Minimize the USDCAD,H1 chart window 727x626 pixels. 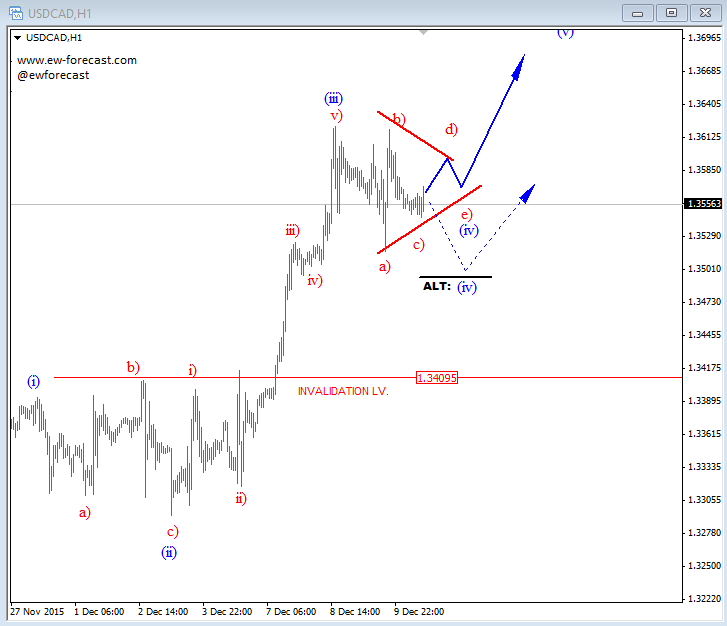pyautogui.click(x=638, y=13)
